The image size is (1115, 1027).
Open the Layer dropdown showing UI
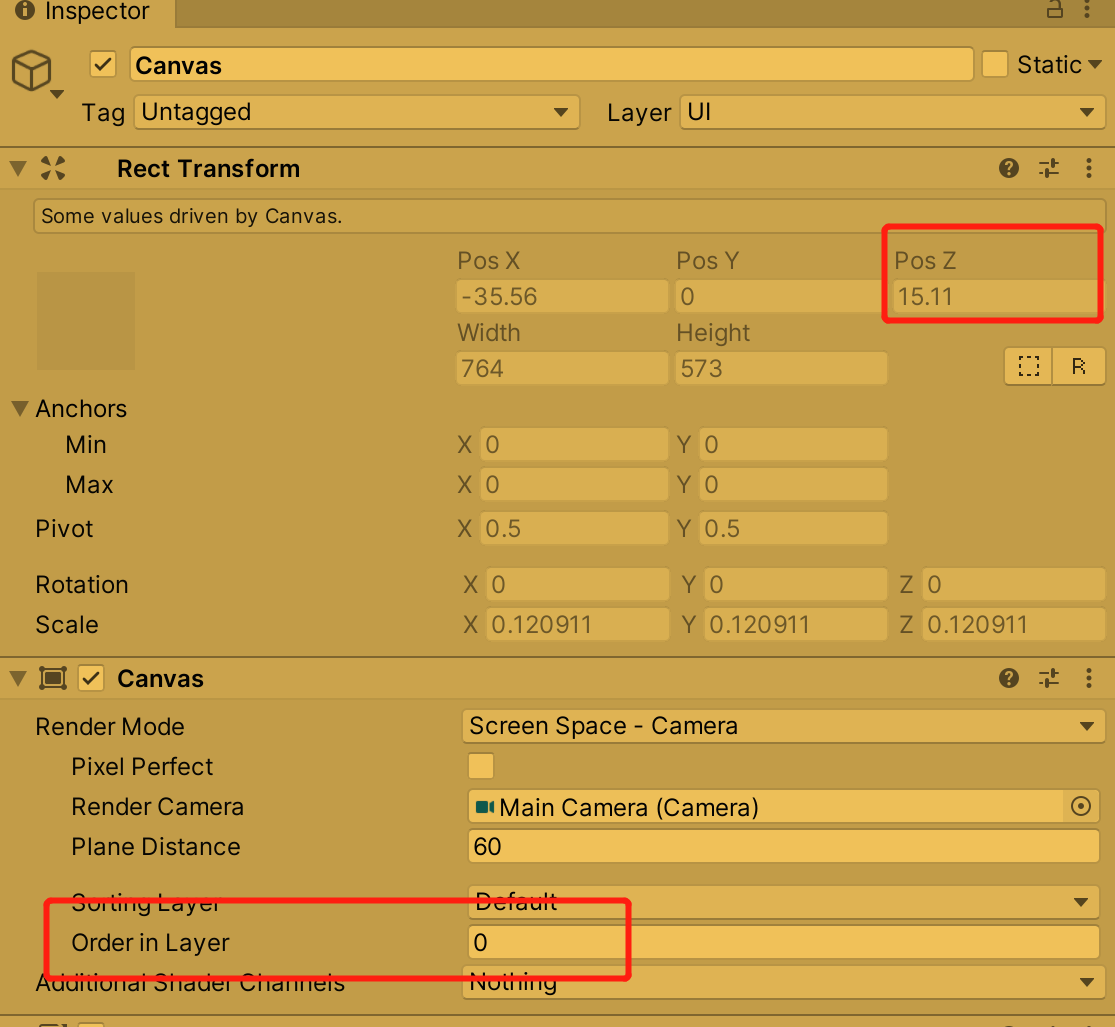click(x=890, y=112)
